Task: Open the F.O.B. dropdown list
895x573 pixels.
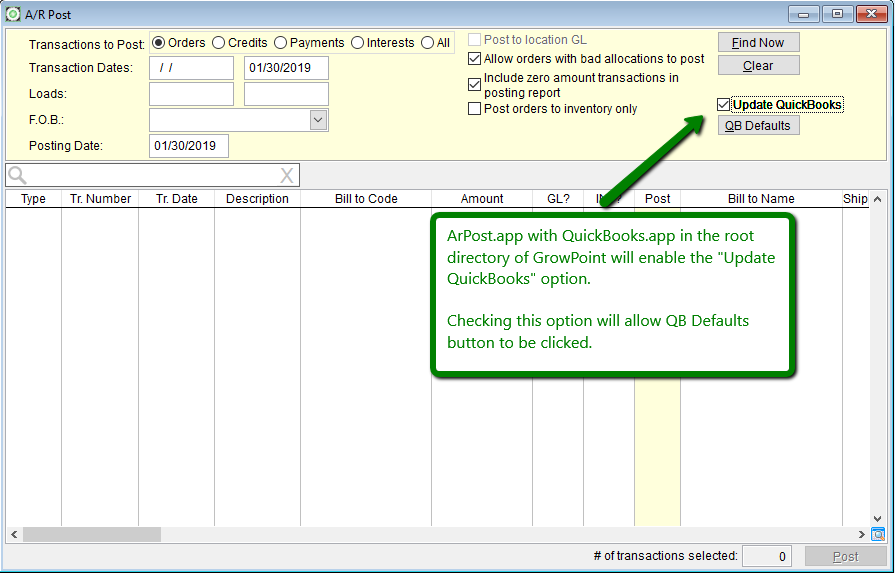Action: [x=319, y=120]
